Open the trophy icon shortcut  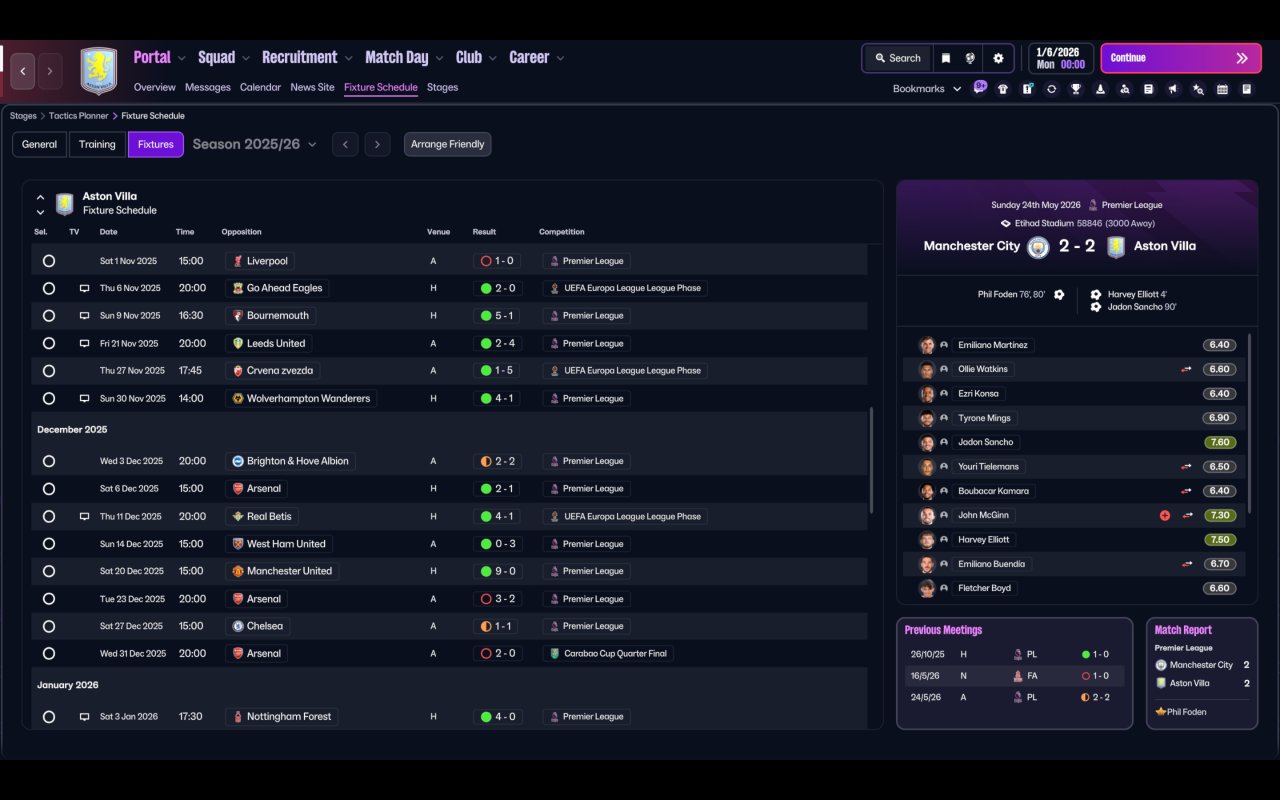point(1076,89)
